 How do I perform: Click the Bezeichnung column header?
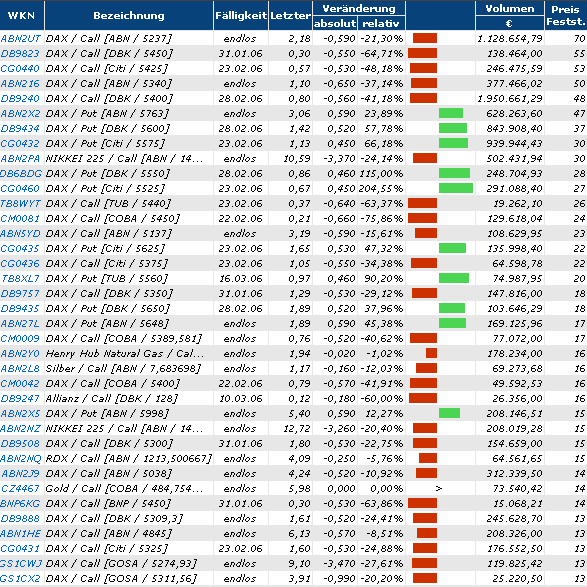click(x=129, y=15)
